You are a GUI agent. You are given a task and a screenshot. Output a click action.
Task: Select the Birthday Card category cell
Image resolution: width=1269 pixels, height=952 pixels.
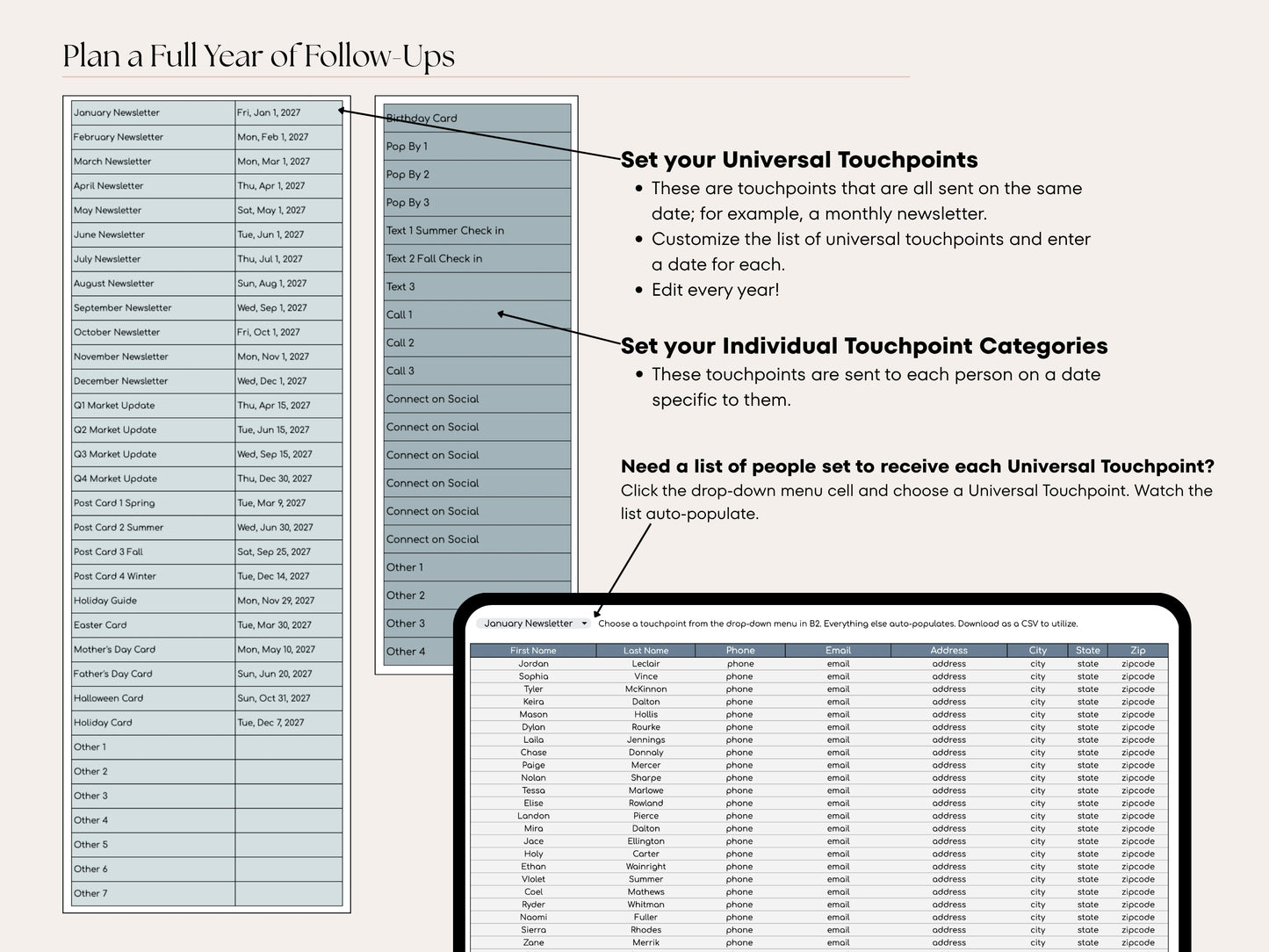coord(477,119)
